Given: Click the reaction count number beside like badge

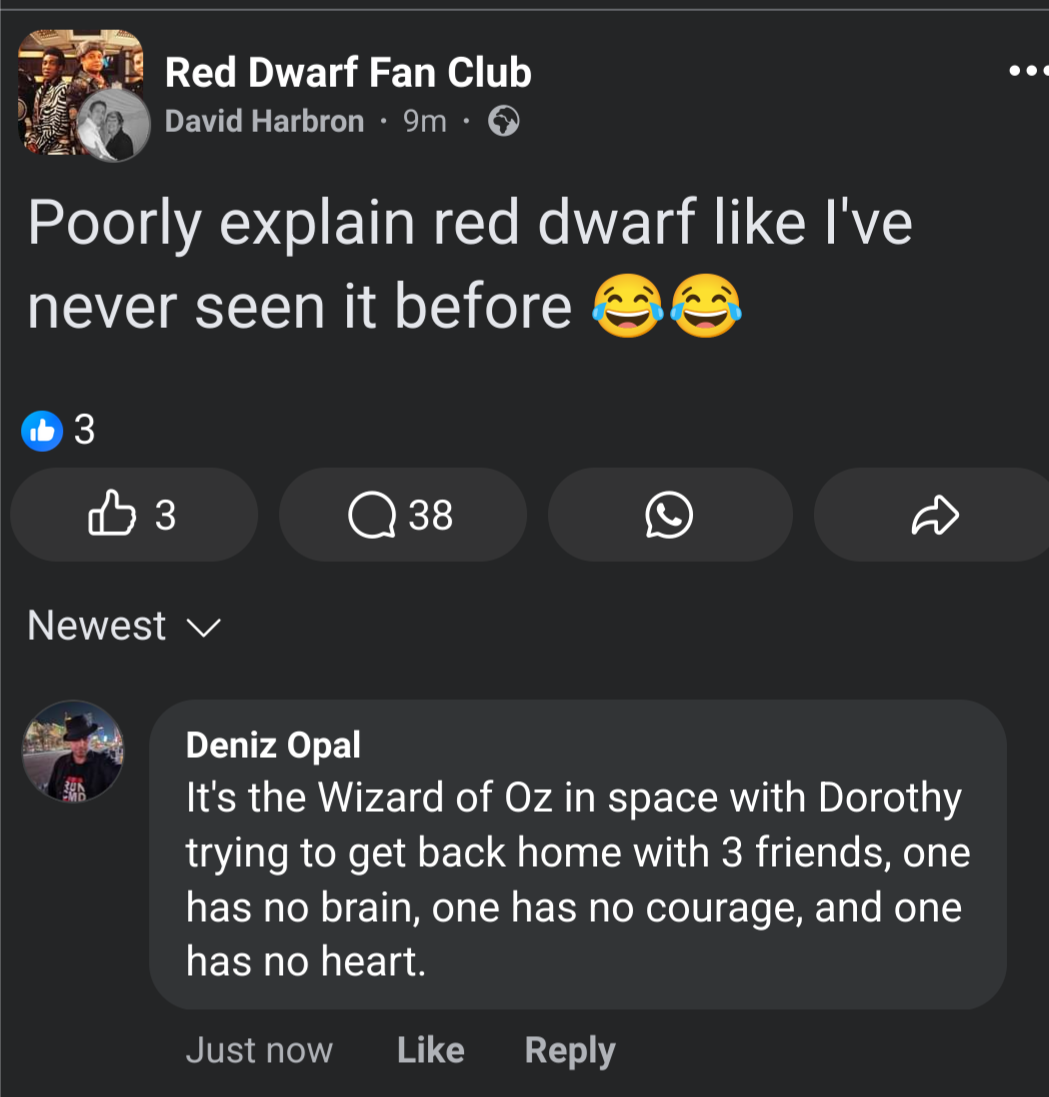Looking at the screenshot, I should (x=85, y=430).
